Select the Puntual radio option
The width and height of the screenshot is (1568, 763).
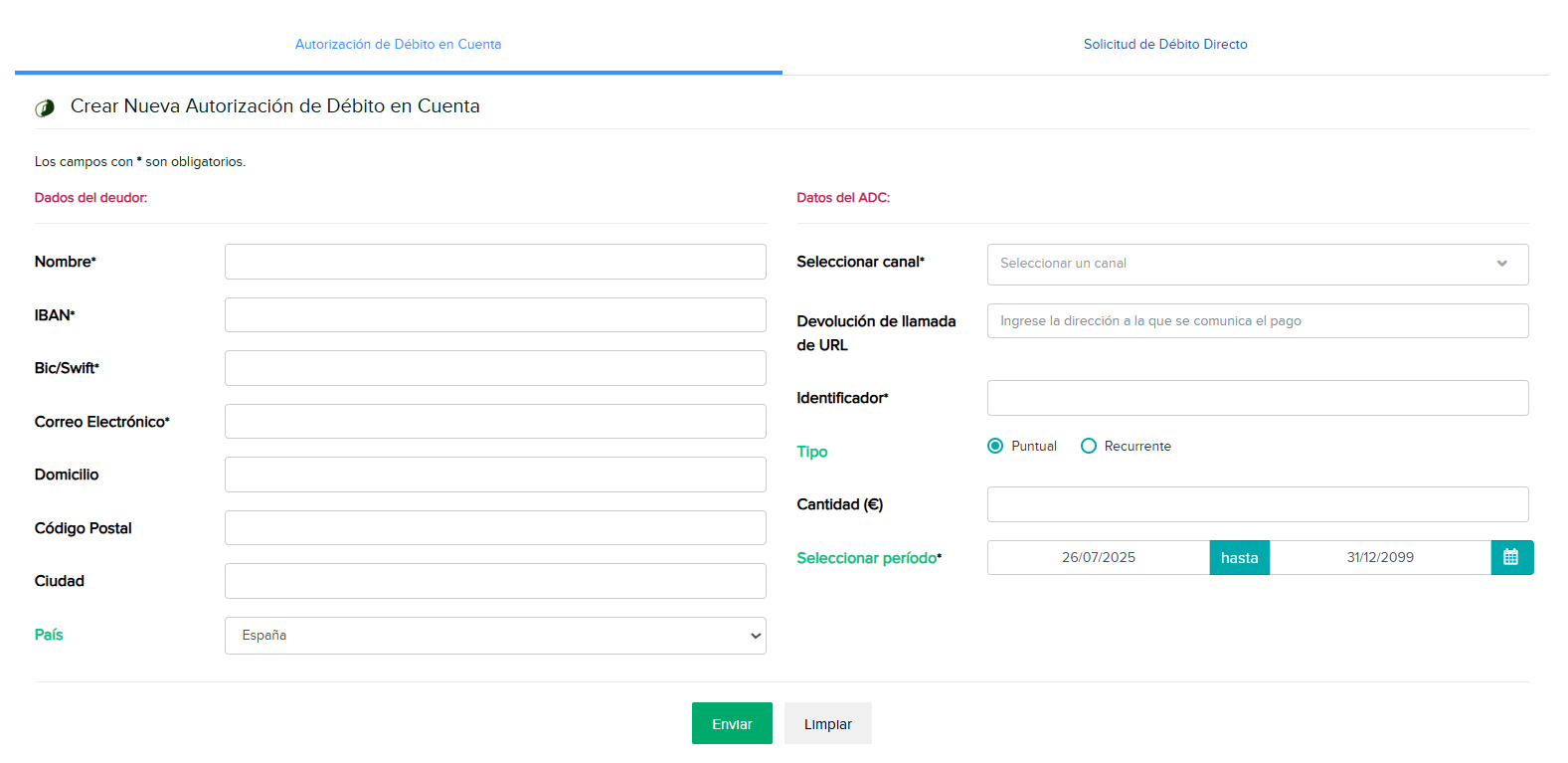(x=995, y=446)
